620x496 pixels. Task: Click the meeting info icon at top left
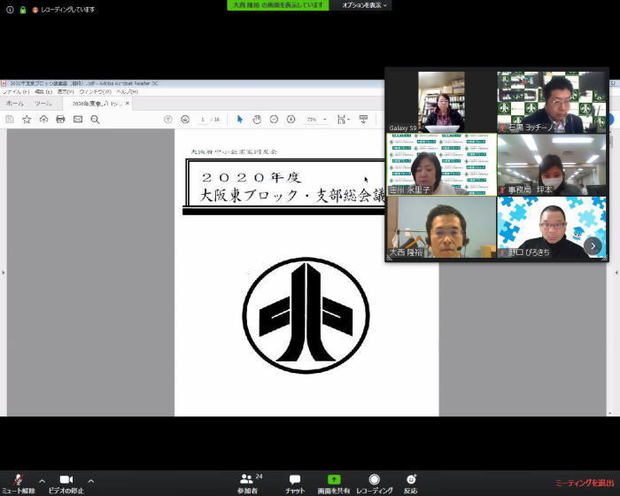click(x=10, y=9)
